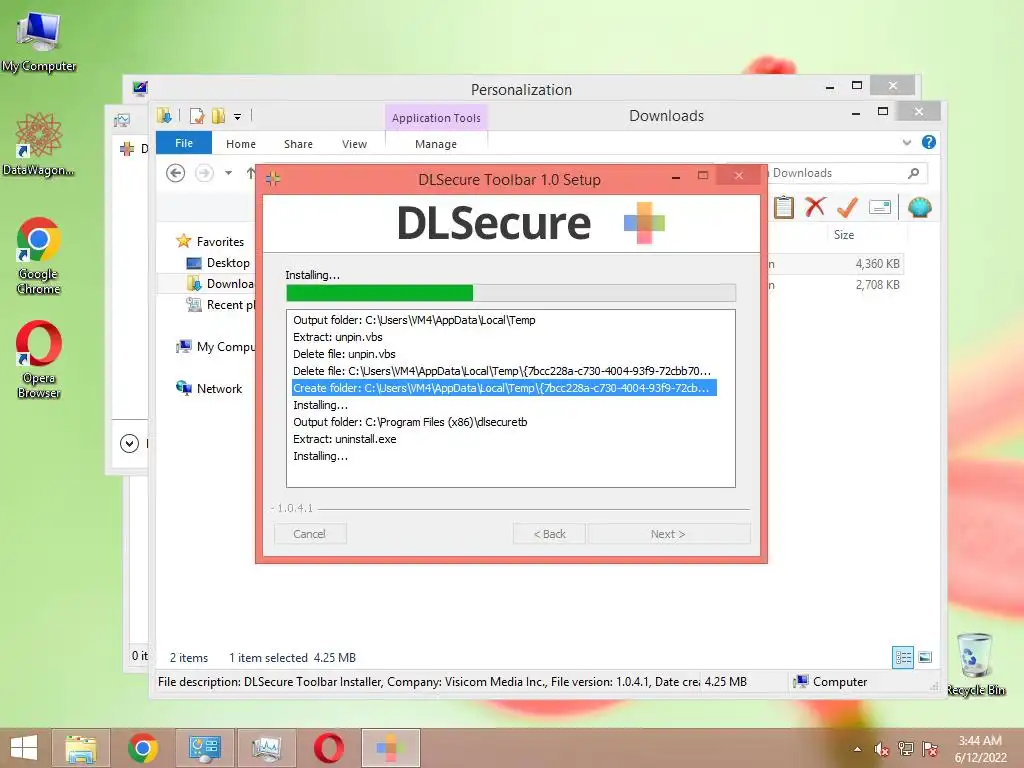Launch Opera Browser desktop shortcut
Image resolution: width=1024 pixels, height=768 pixels.
39,359
